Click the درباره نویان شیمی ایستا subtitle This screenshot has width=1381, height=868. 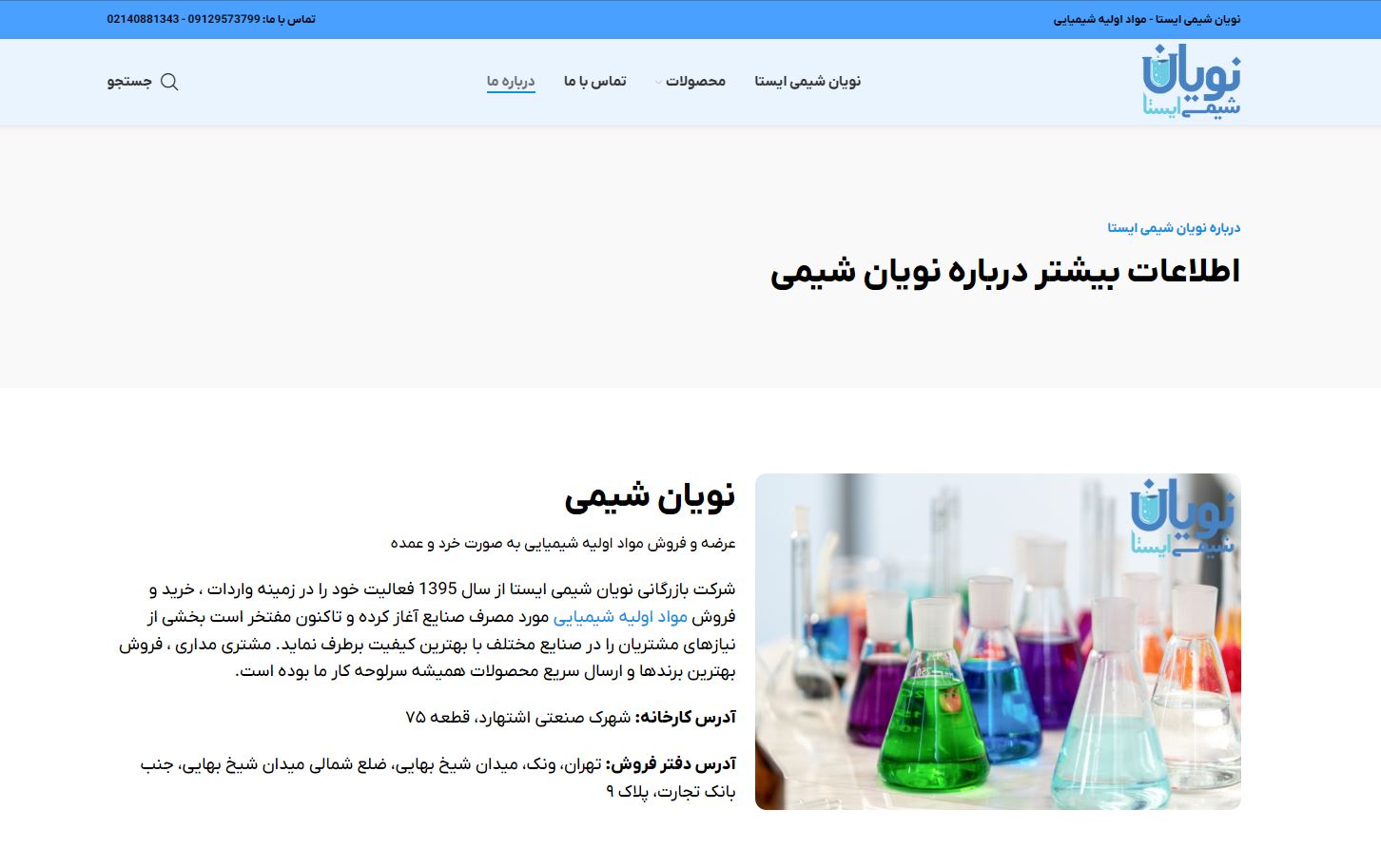click(x=1174, y=228)
